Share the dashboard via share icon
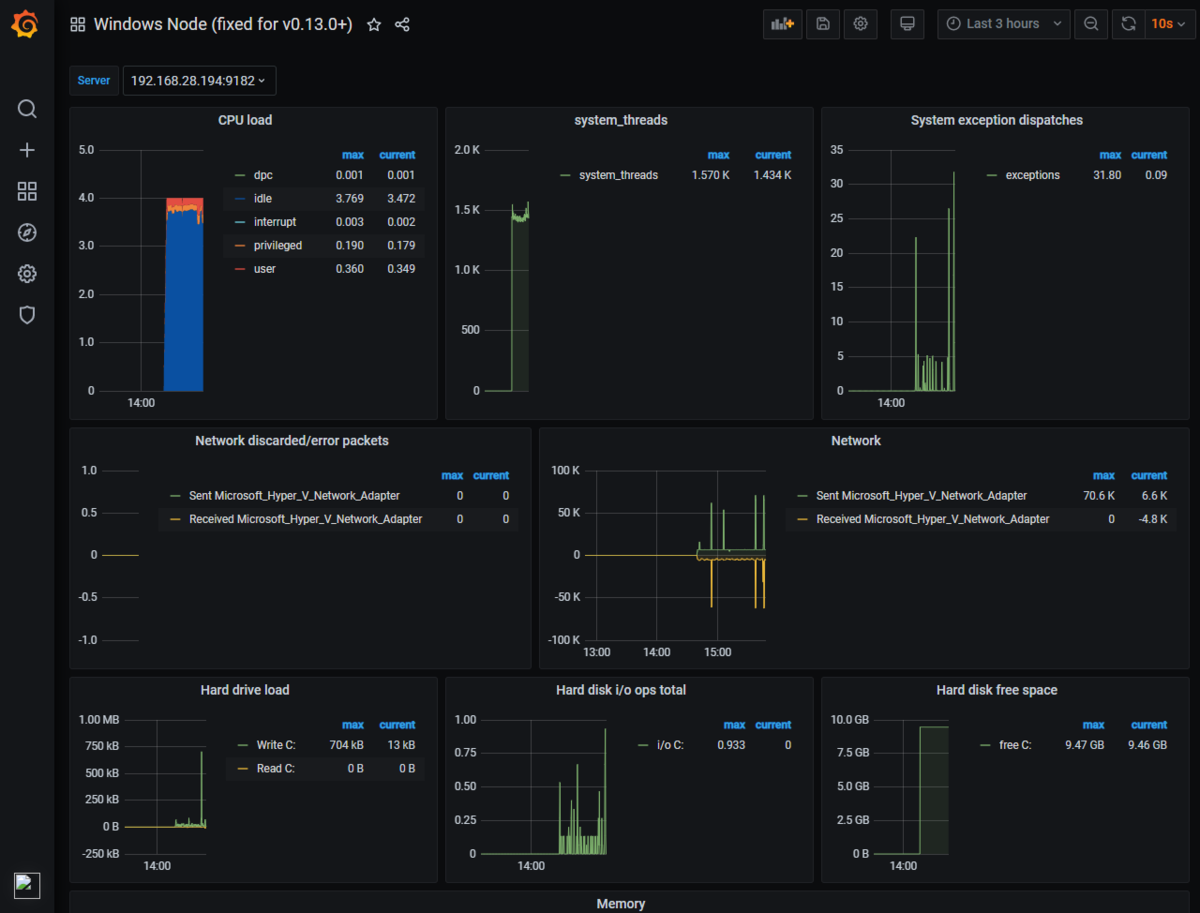Image resolution: width=1200 pixels, height=913 pixels. point(402,25)
